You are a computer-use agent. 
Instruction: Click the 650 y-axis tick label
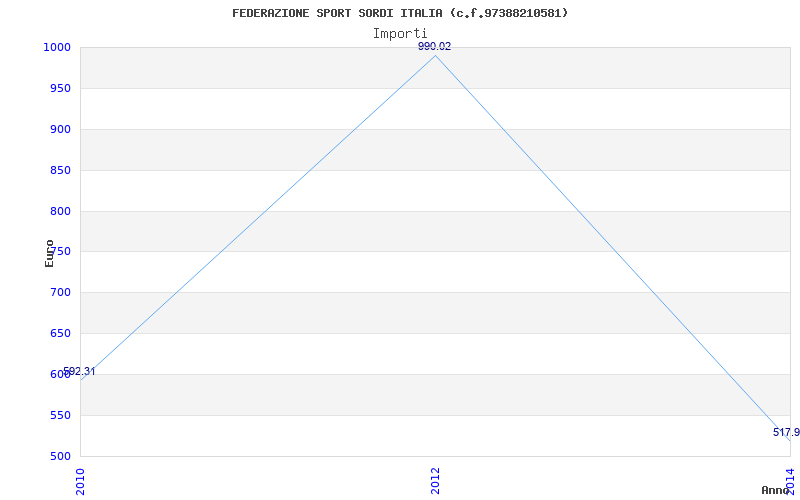tap(60, 334)
